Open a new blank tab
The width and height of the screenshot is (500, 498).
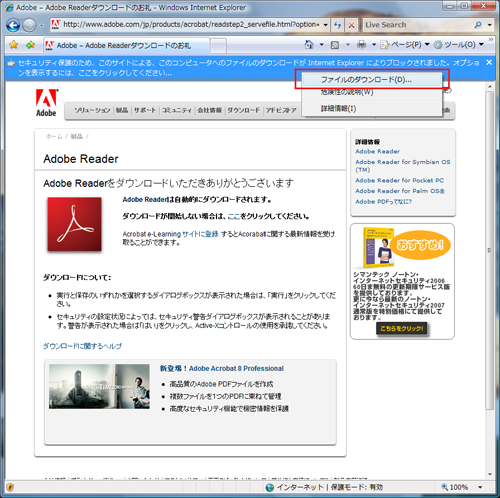(x=218, y=46)
